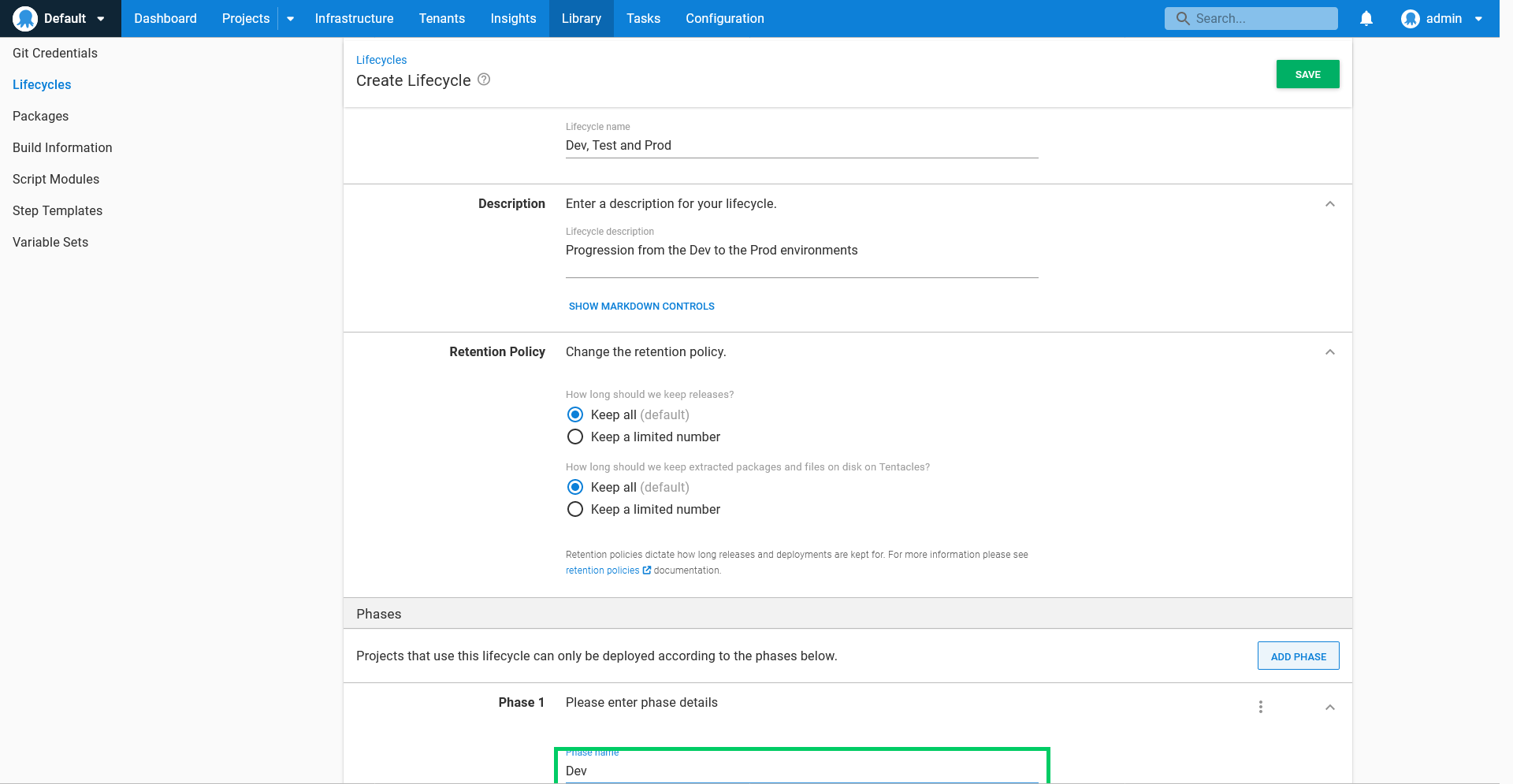The height and width of the screenshot is (784, 1513).
Task: Open Packages in the sidebar
Action: point(40,116)
